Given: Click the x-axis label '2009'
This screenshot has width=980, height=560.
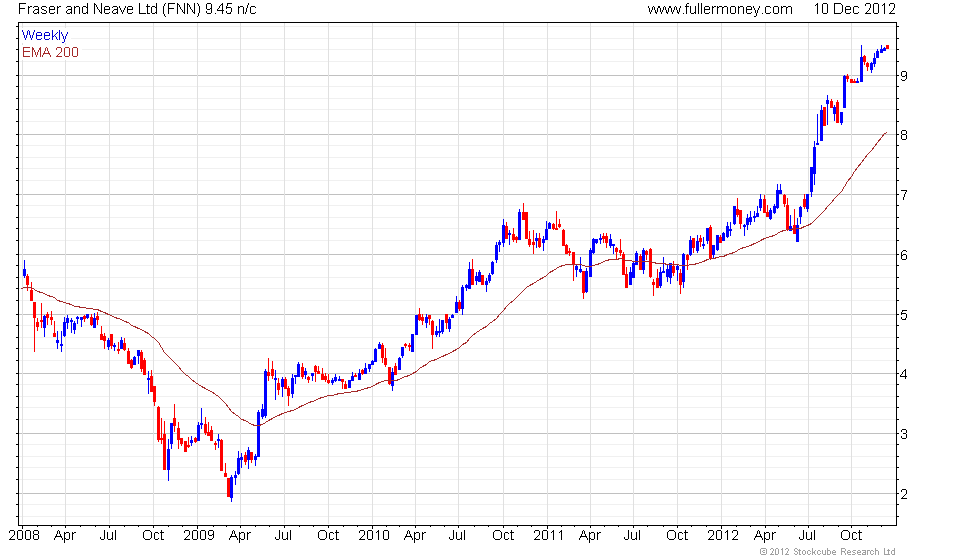Looking at the screenshot, I should [199, 536].
